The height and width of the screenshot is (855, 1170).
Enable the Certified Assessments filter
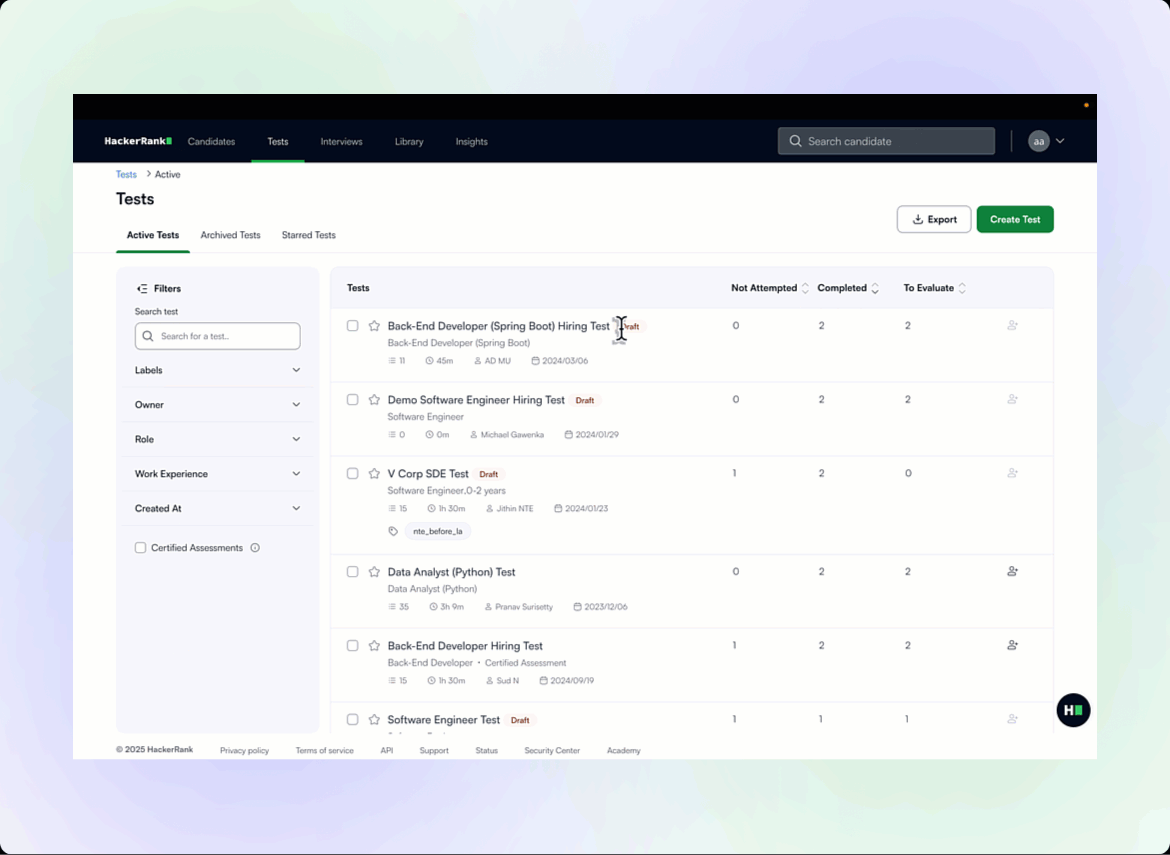point(140,548)
